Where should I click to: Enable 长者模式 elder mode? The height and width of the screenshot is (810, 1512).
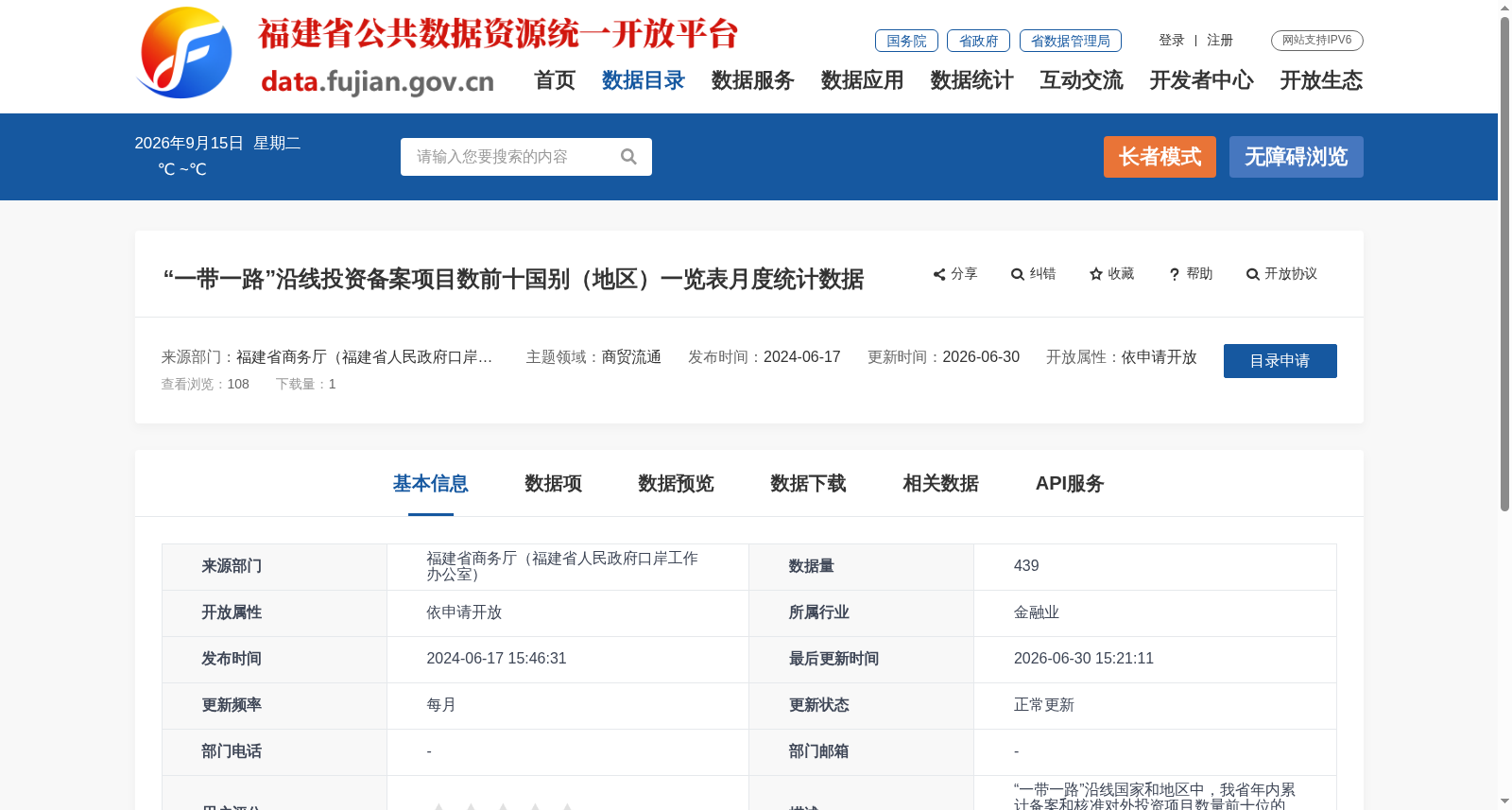(1160, 157)
